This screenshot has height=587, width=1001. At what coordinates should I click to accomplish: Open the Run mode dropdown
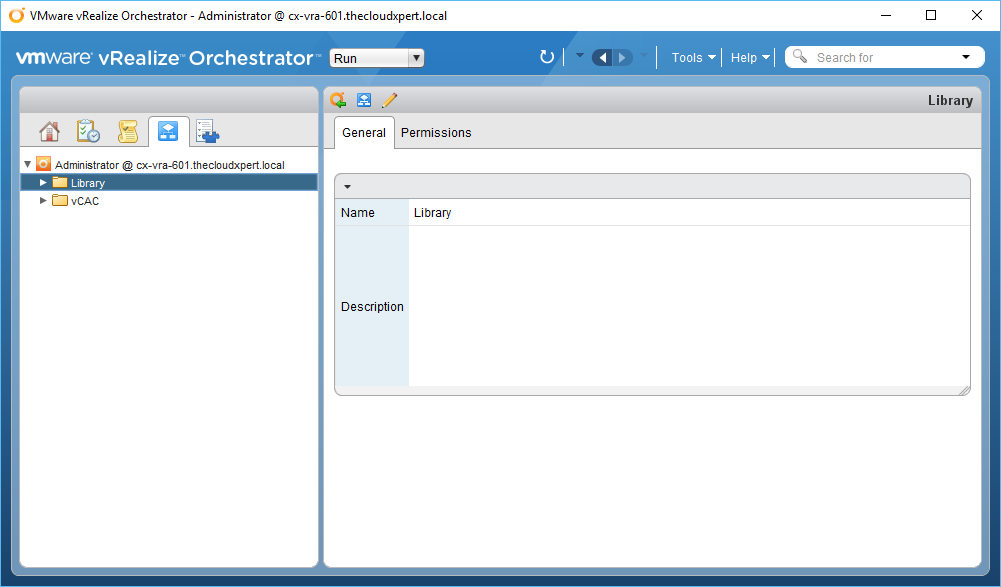[376, 58]
